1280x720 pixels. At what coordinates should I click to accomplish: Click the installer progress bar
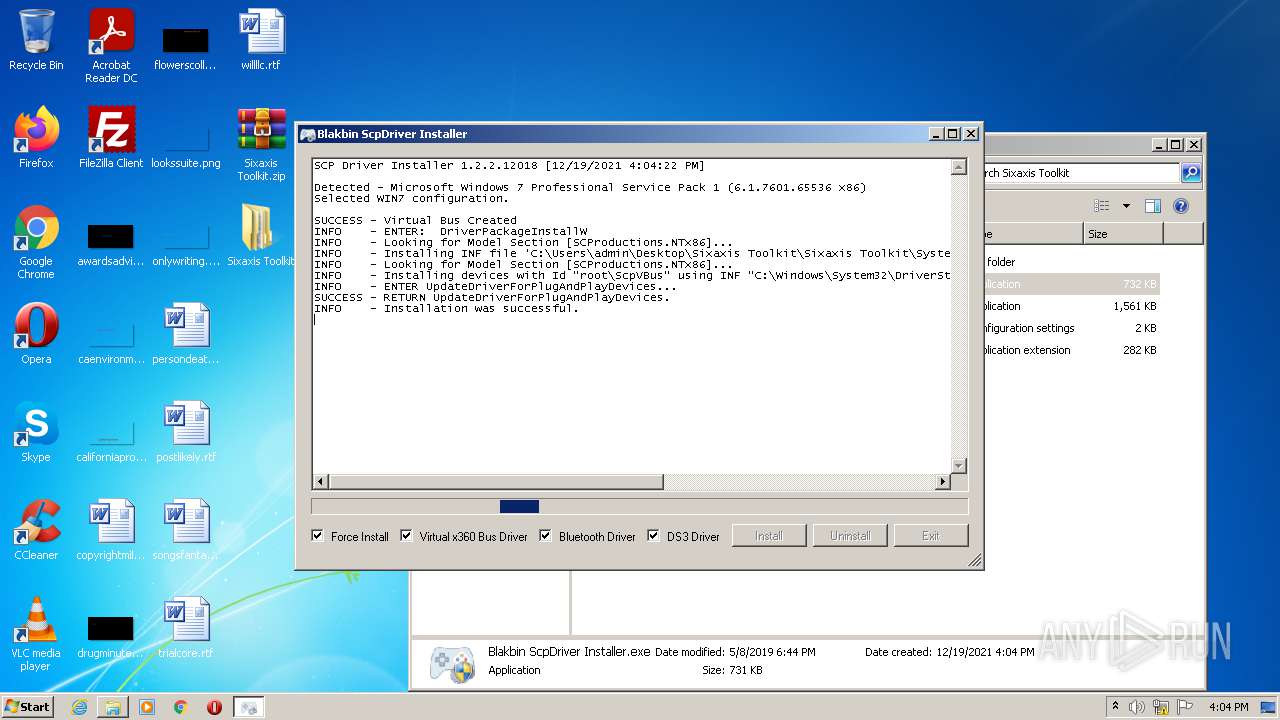640,507
